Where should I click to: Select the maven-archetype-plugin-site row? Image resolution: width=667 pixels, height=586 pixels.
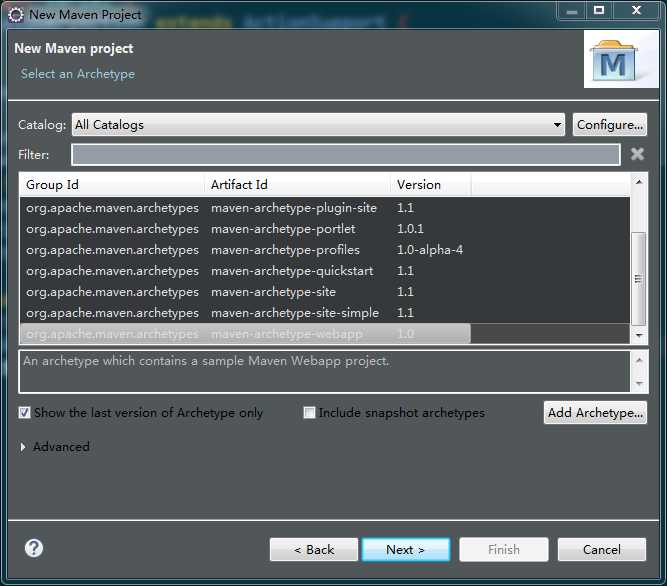[325, 208]
